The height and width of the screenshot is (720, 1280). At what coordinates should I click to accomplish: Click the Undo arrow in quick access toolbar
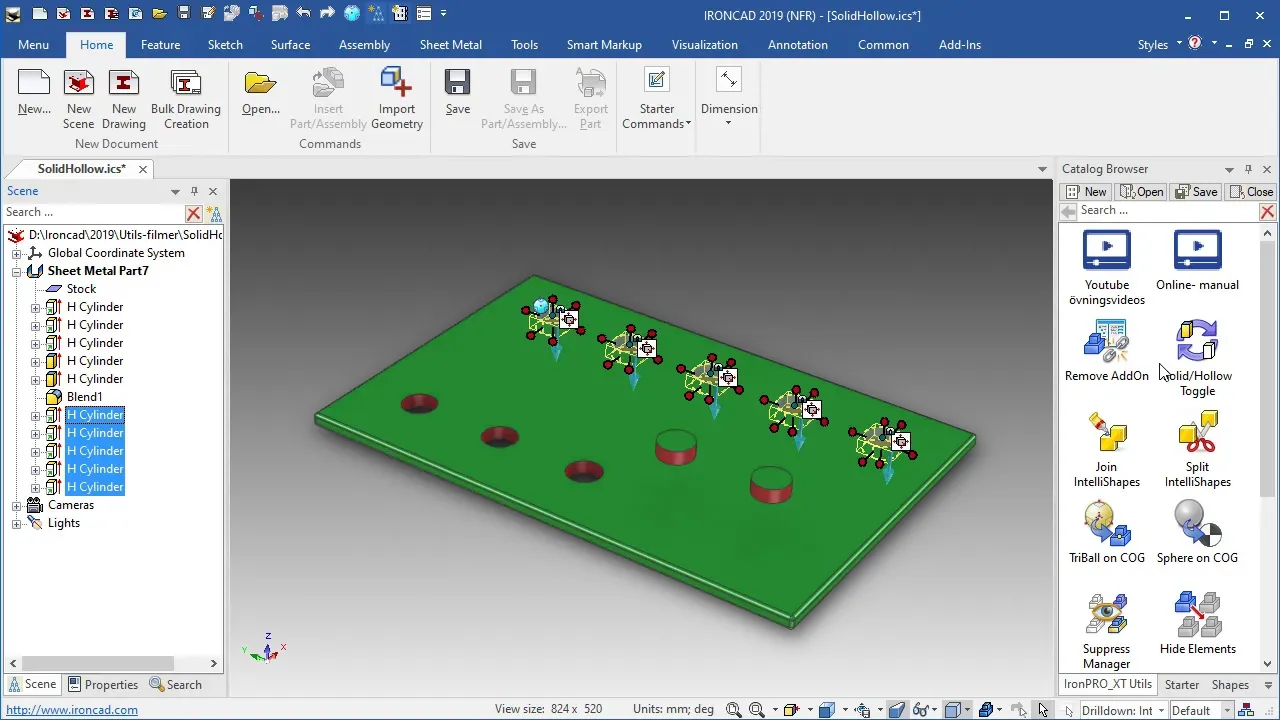tap(304, 14)
